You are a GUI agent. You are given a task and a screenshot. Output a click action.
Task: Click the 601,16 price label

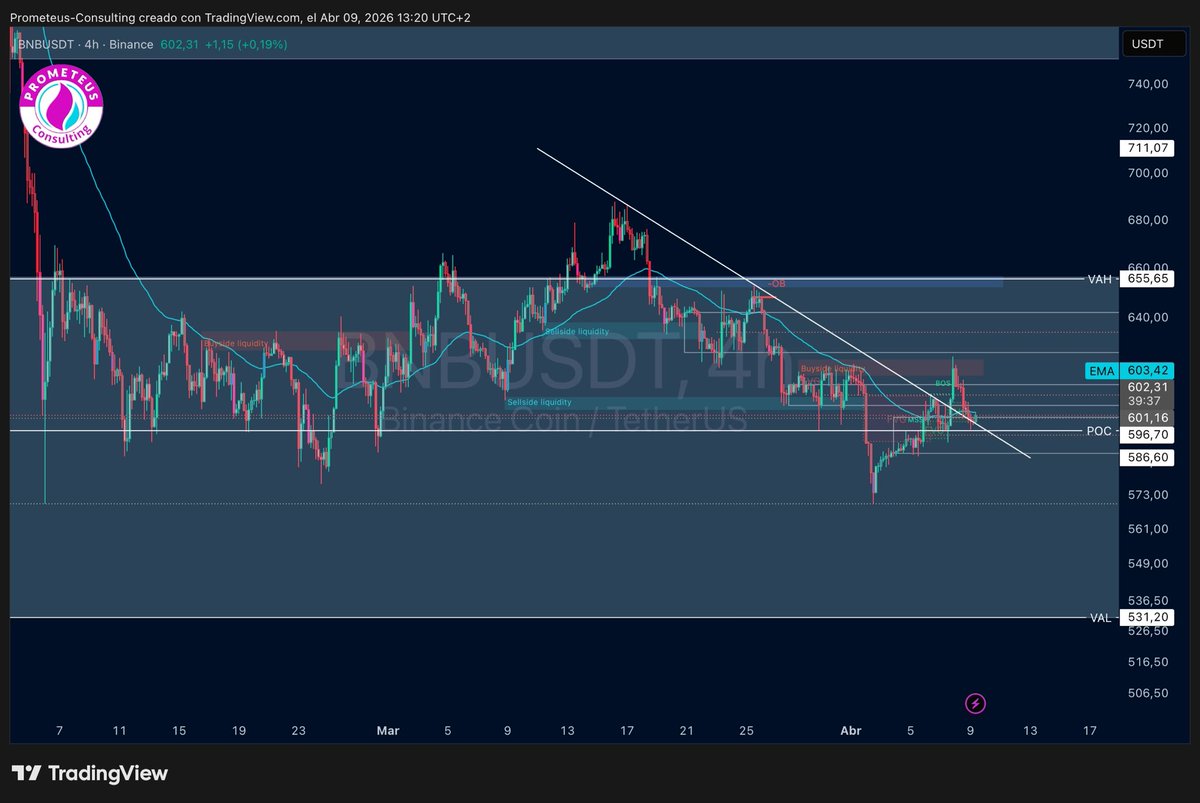pyautogui.click(x=1146, y=418)
